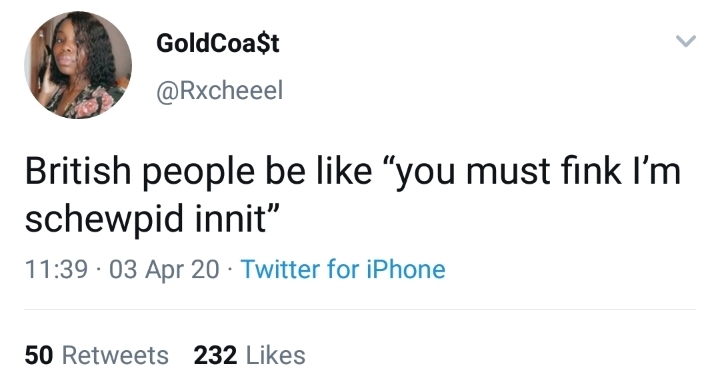View the Likes list label
The width and height of the screenshot is (720, 382).
(276, 355)
